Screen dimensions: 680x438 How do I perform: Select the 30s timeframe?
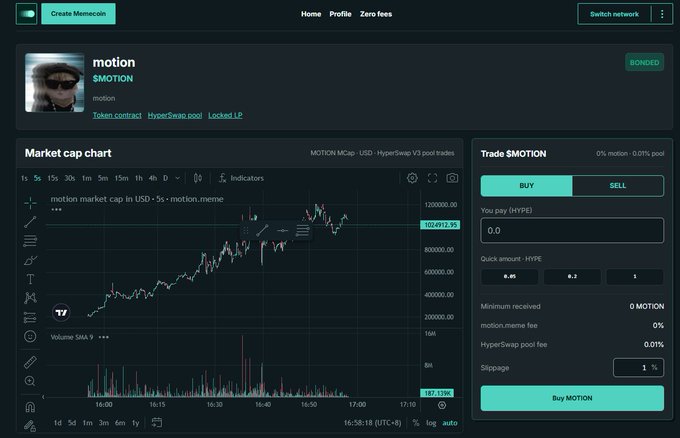click(x=69, y=178)
